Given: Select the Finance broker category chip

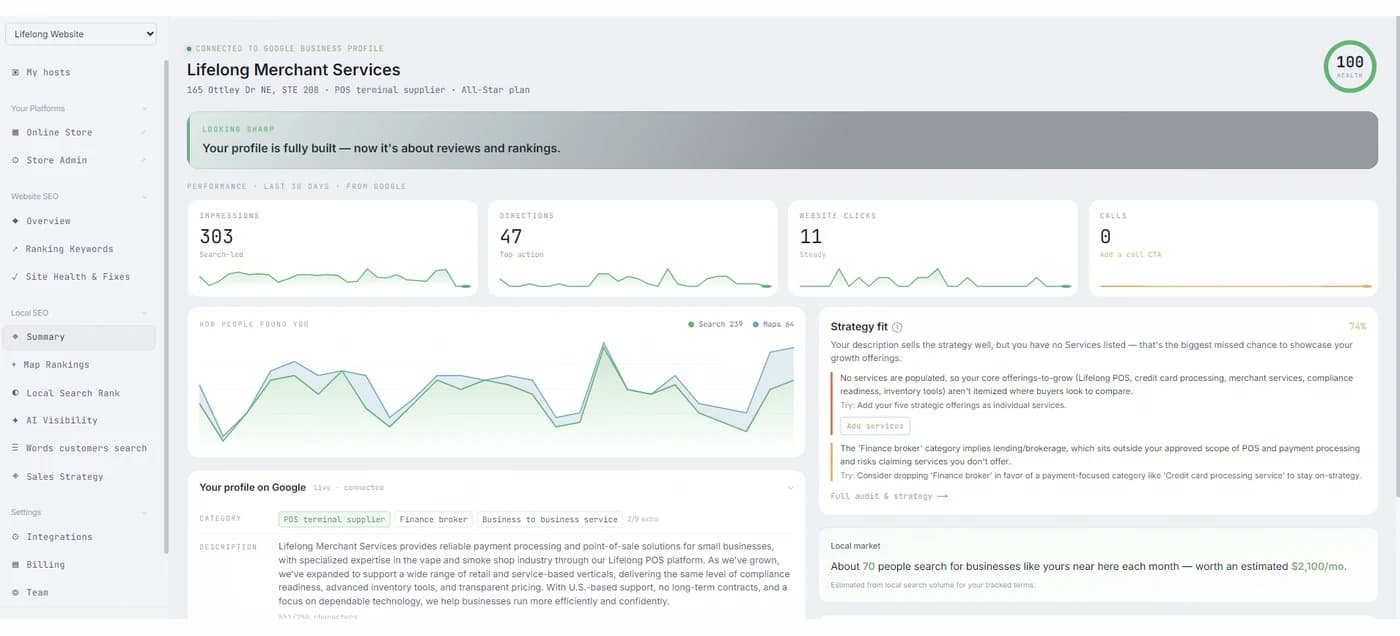Looking at the screenshot, I should (x=433, y=519).
